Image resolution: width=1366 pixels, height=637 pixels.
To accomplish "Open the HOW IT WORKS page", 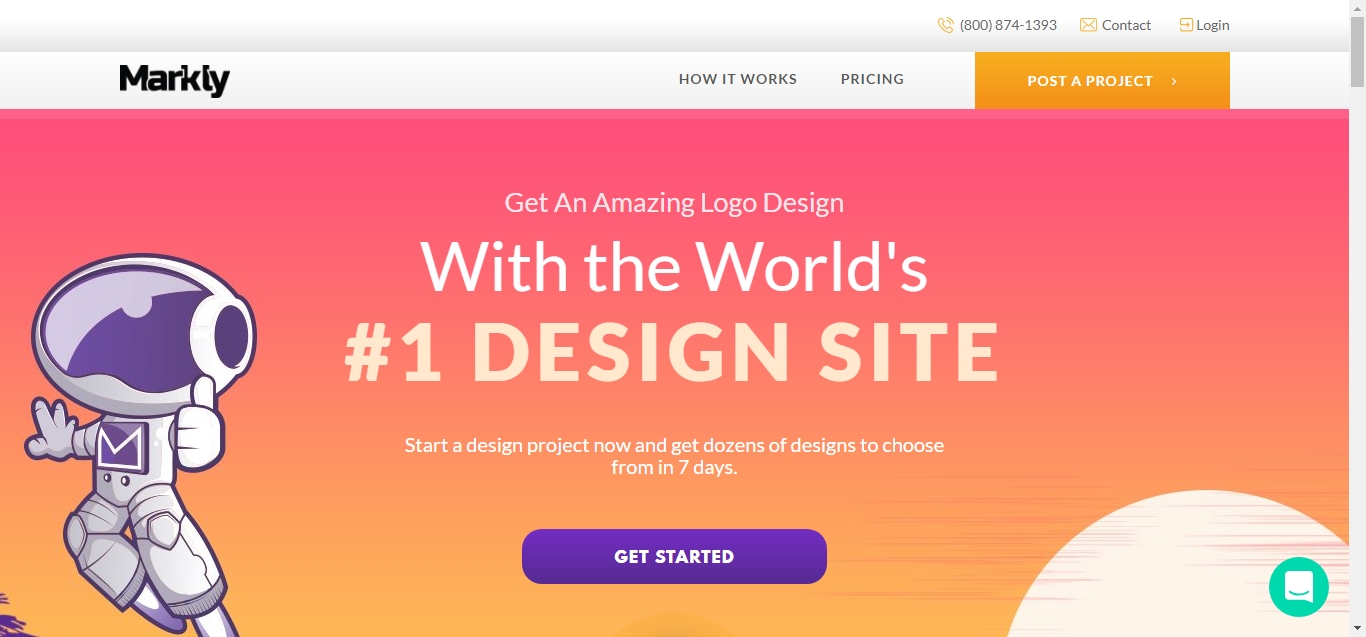I will pos(737,79).
